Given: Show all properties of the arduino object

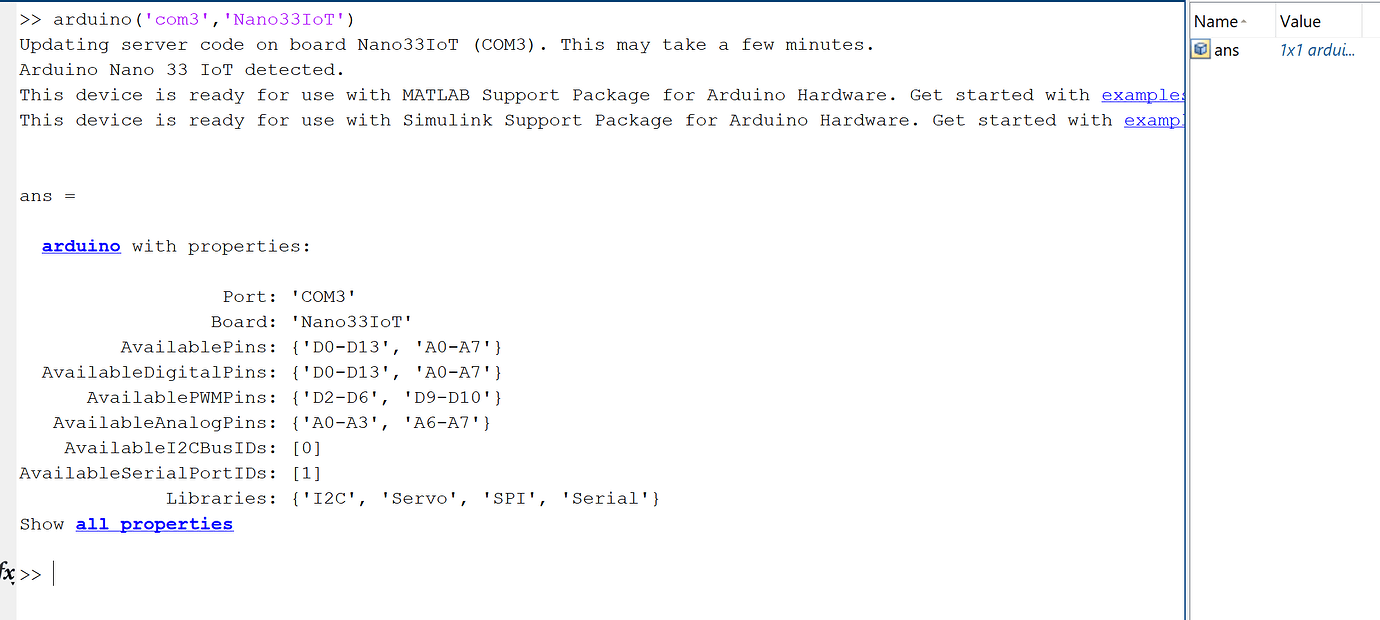Looking at the screenshot, I should tap(153, 523).
